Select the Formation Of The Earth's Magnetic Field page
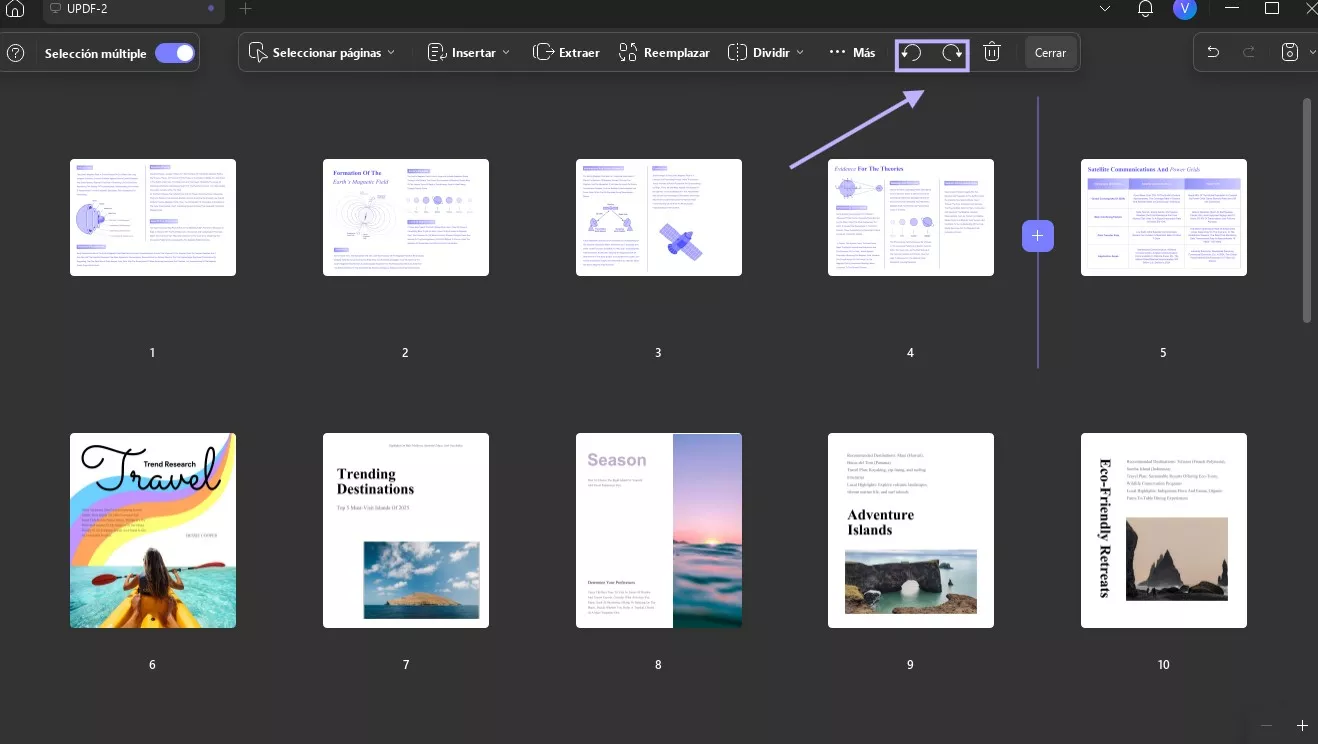 (x=406, y=217)
